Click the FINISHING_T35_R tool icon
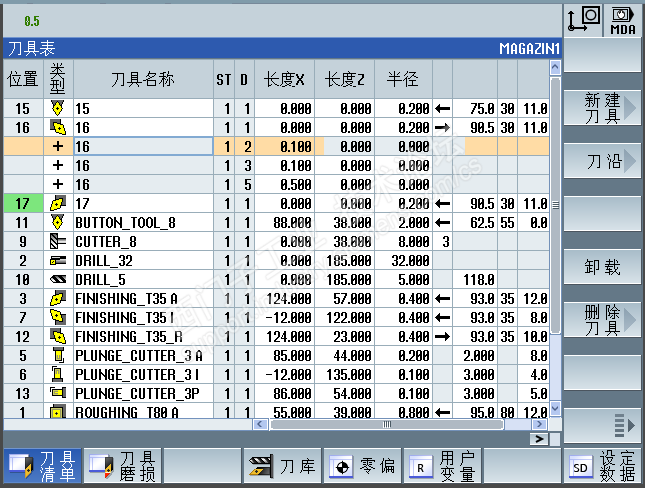645x488 pixels. click(58, 336)
